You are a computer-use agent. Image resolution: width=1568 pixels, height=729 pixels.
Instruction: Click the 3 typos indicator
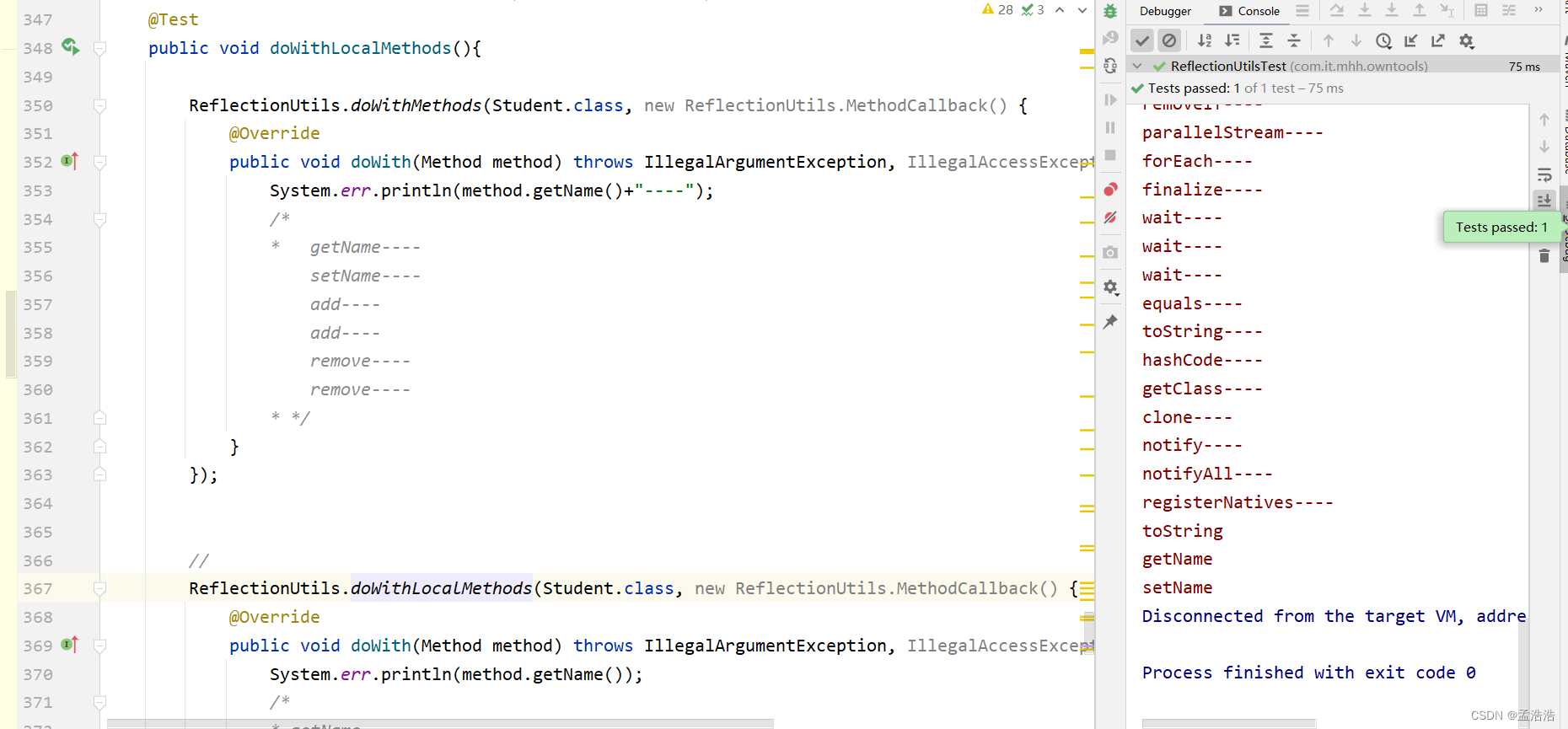1033,10
